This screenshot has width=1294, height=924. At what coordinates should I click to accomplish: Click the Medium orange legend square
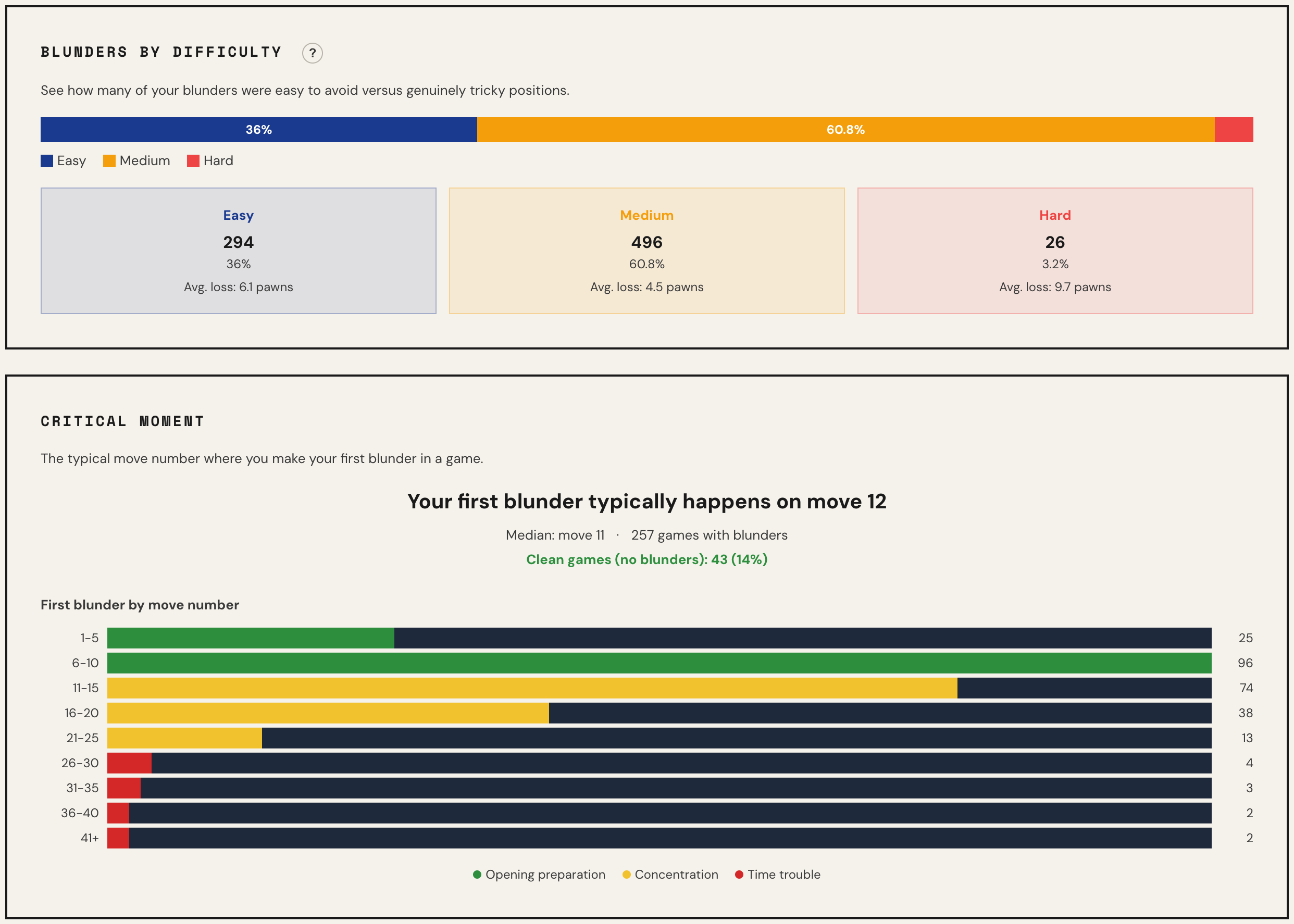coord(109,161)
